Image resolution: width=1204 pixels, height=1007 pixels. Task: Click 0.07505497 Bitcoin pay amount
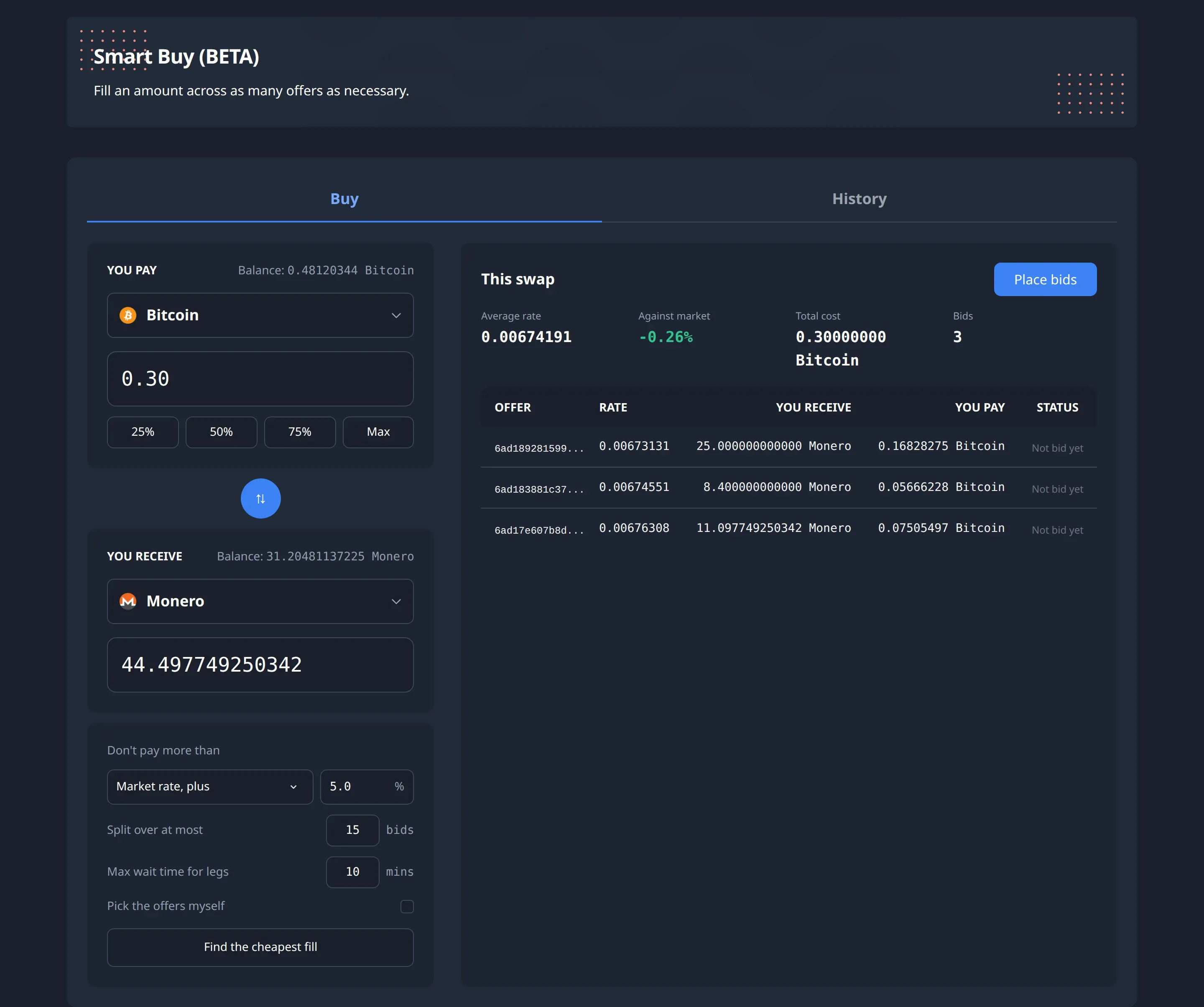point(941,528)
